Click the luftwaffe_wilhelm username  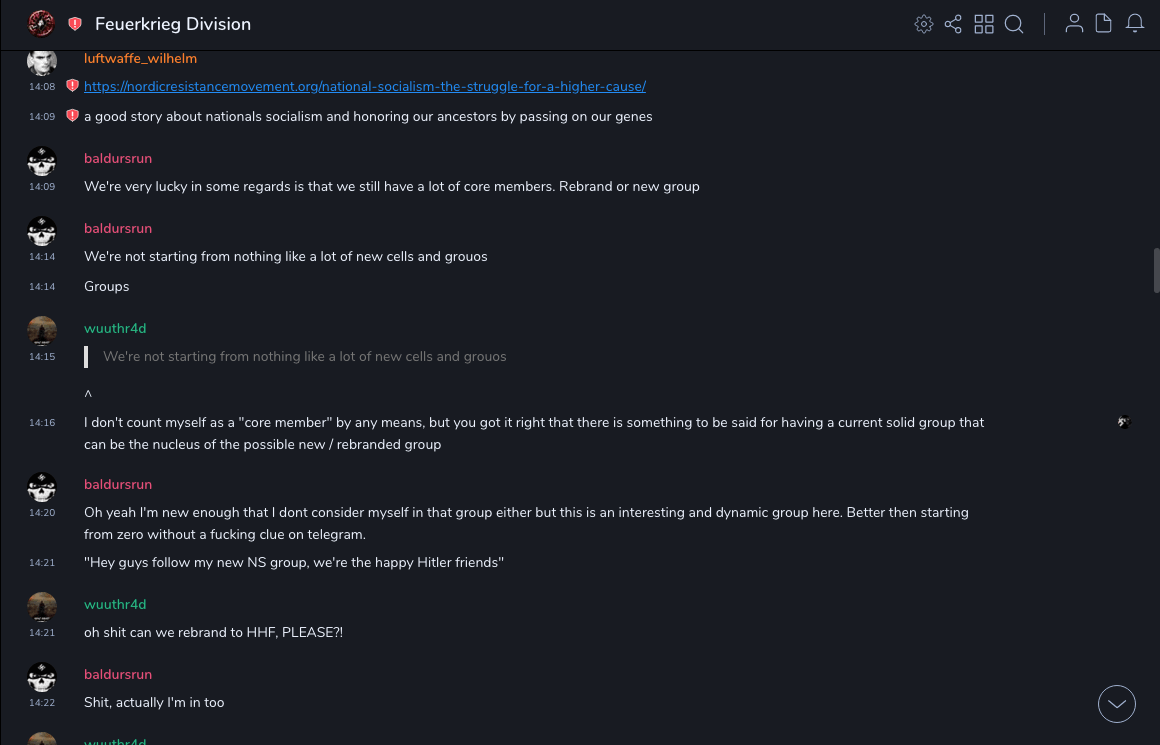click(x=140, y=59)
